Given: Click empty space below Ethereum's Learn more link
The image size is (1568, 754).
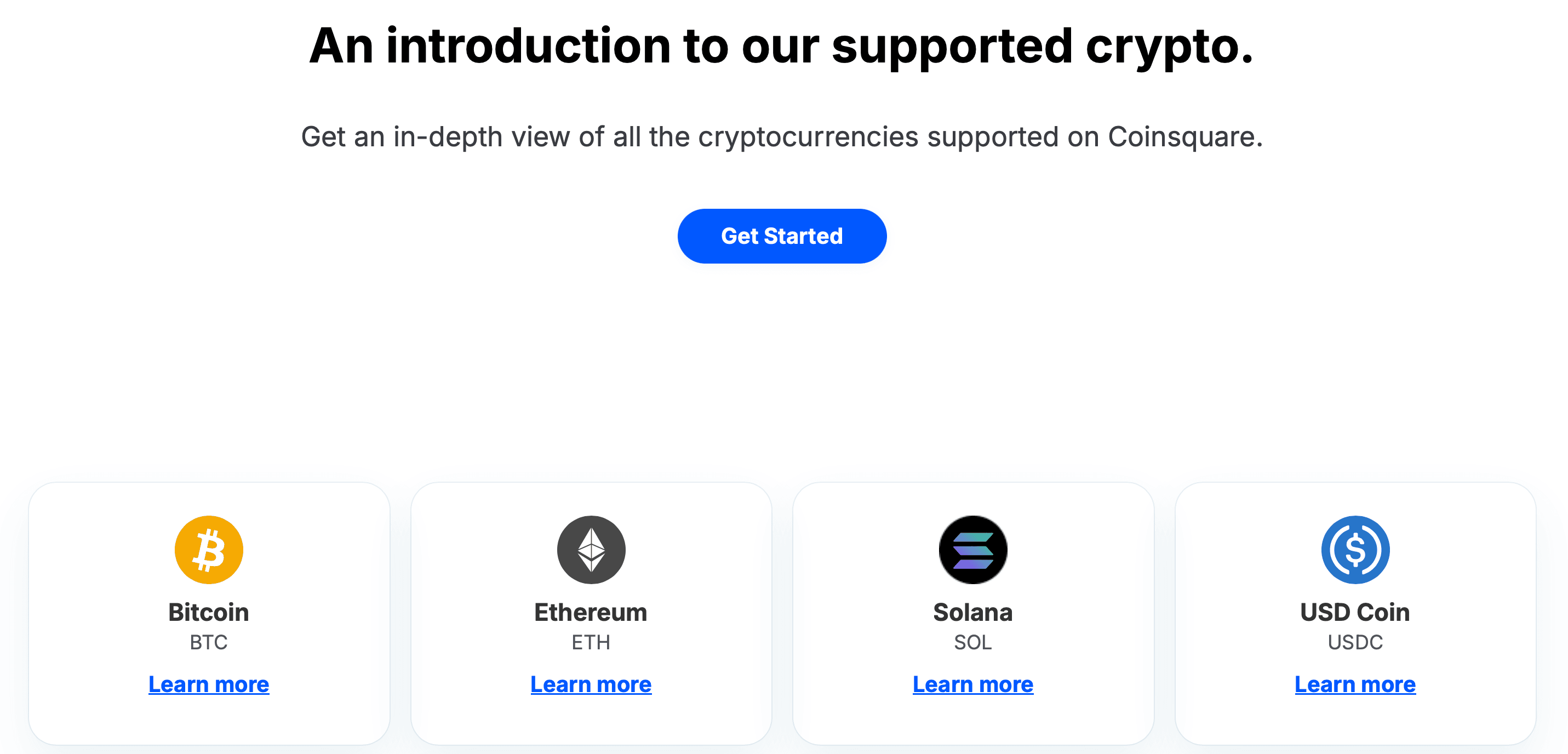Looking at the screenshot, I should pyautogui.click(x=591, y=722).
